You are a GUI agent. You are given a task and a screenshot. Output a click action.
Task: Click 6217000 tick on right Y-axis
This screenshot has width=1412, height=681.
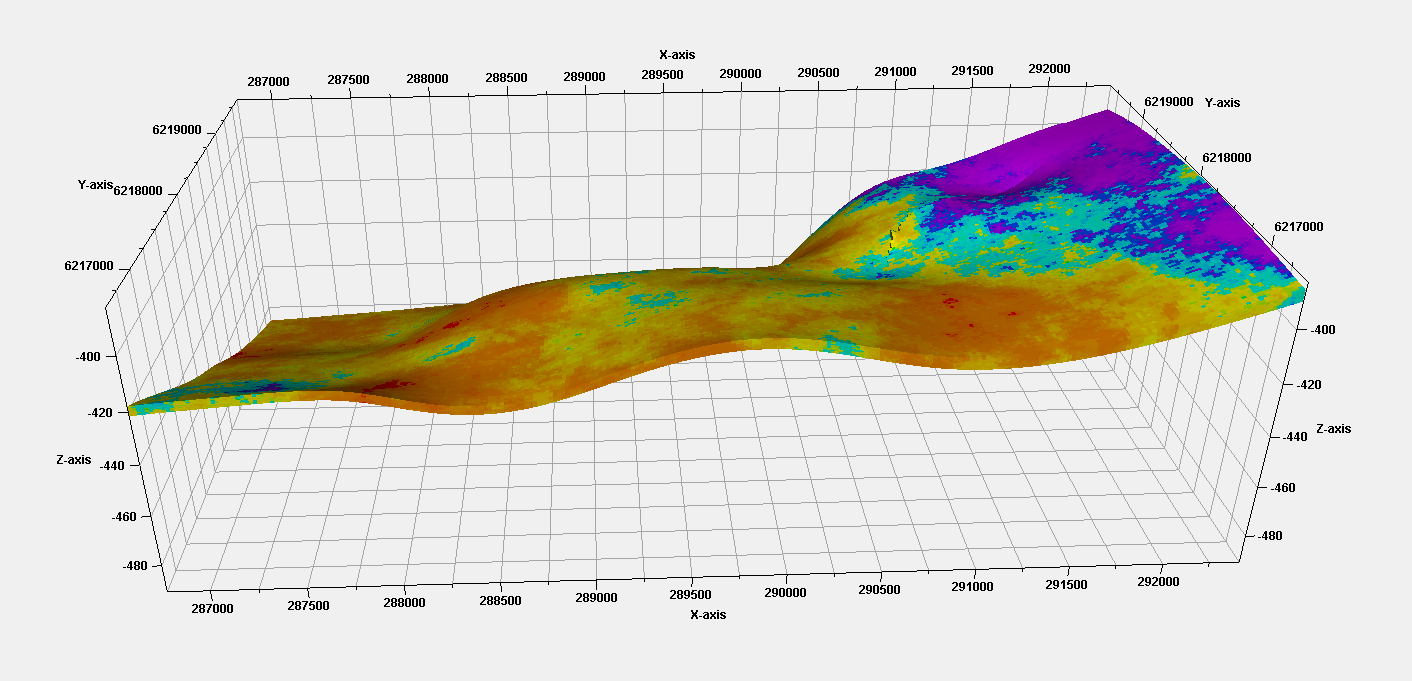coord(1298,227)
